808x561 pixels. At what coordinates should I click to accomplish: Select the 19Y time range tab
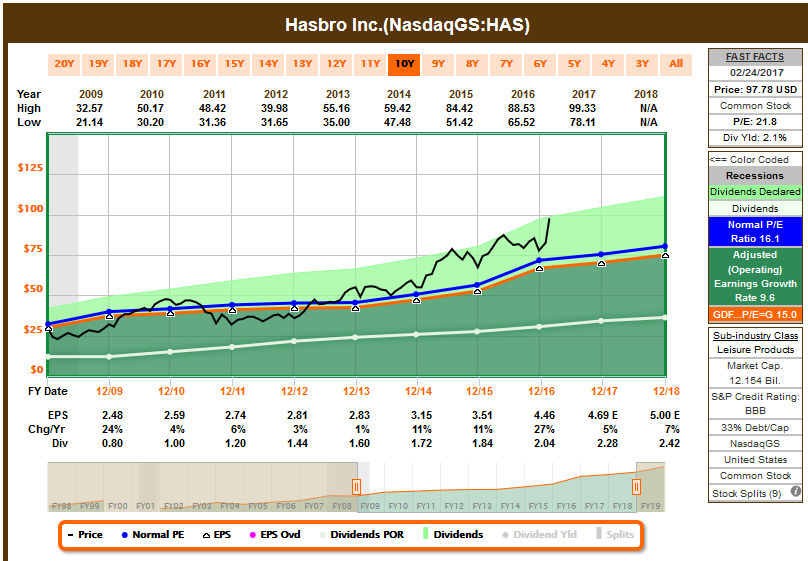98,64
